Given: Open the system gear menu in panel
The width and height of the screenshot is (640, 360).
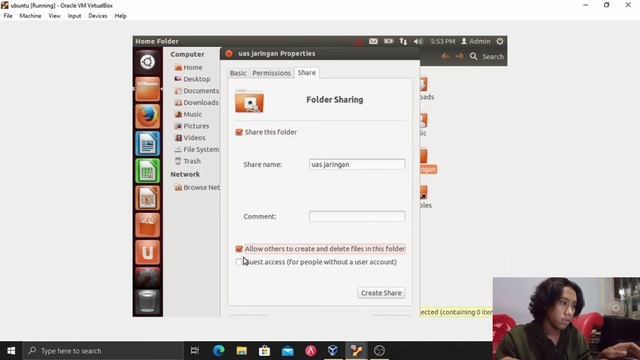Looking at the screenshot, I should click(500, 41).
